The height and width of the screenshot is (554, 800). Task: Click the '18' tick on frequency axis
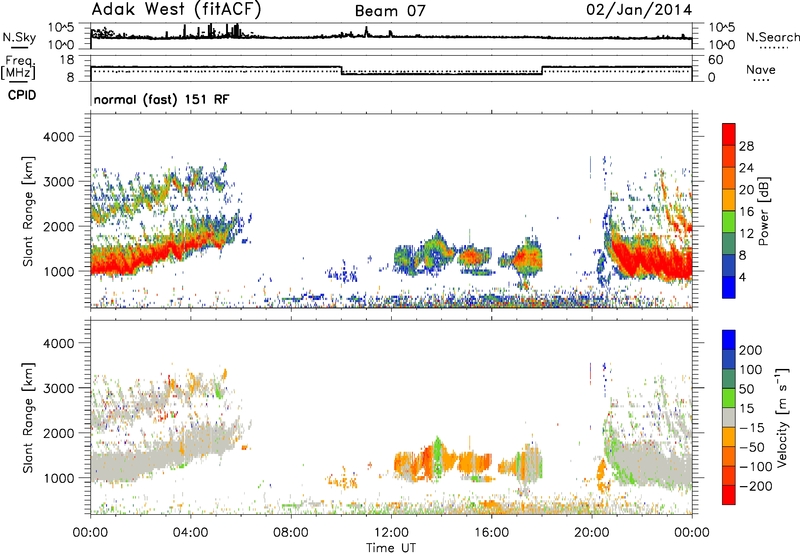[x=67, y=60]
